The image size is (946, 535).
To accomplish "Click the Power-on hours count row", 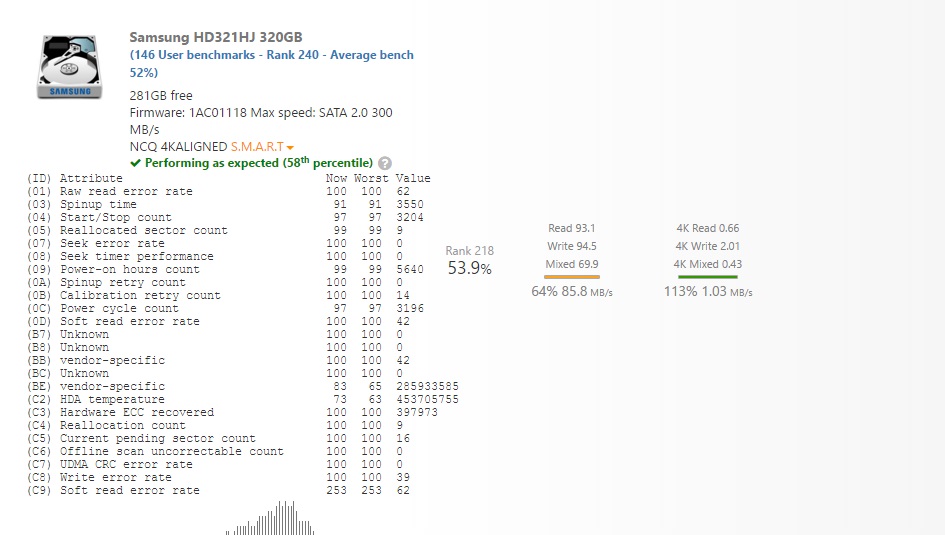I will coord(225,269).
